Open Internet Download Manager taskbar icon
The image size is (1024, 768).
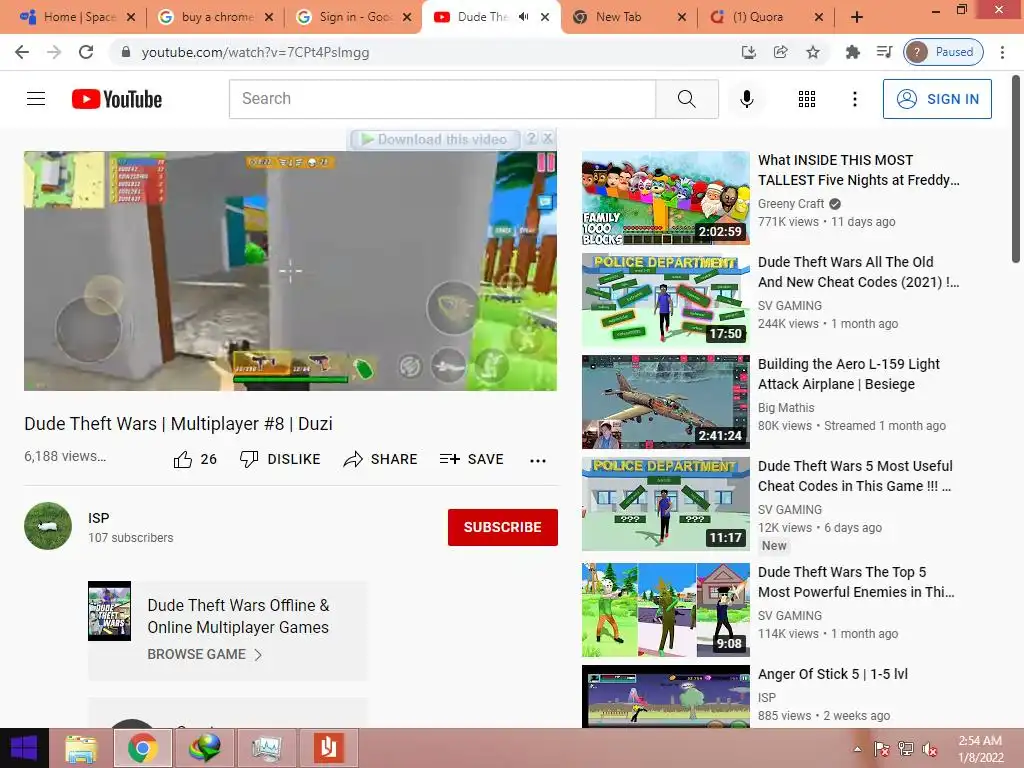pyautogui.click(x=204, y=748)
